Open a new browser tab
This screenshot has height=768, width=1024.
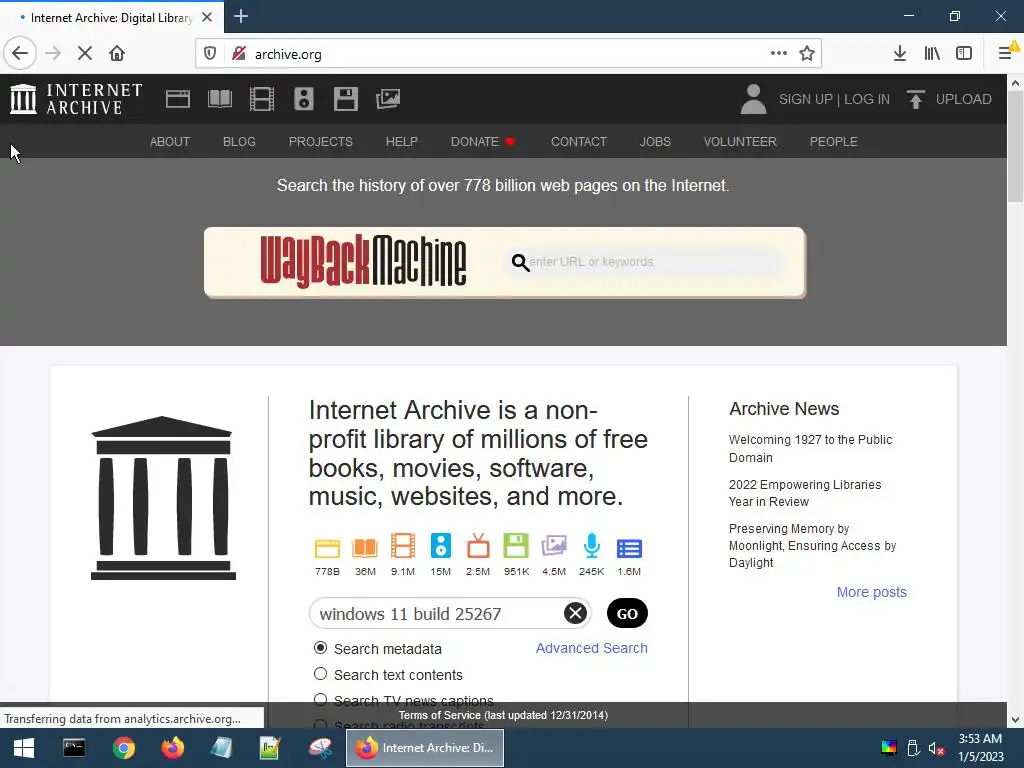tap(241, 16)
